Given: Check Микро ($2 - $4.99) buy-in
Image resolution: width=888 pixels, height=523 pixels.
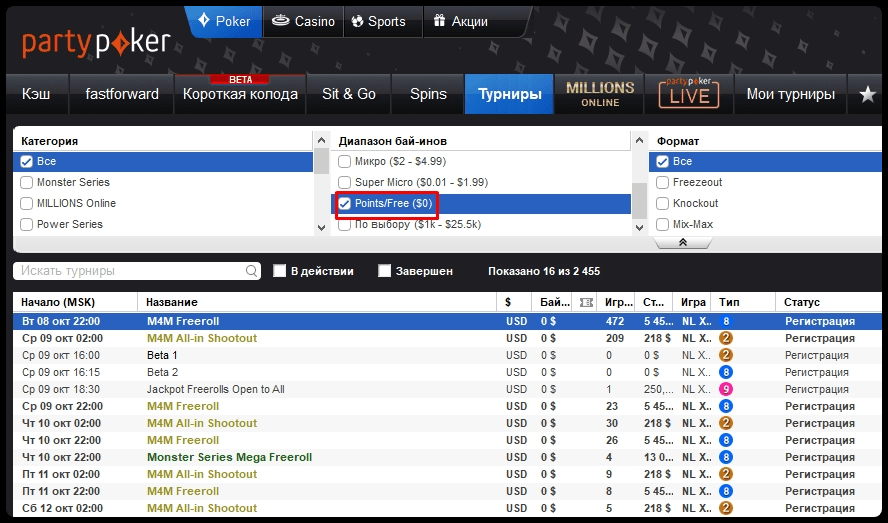Looking at the screenshot, I should point(344,161).
